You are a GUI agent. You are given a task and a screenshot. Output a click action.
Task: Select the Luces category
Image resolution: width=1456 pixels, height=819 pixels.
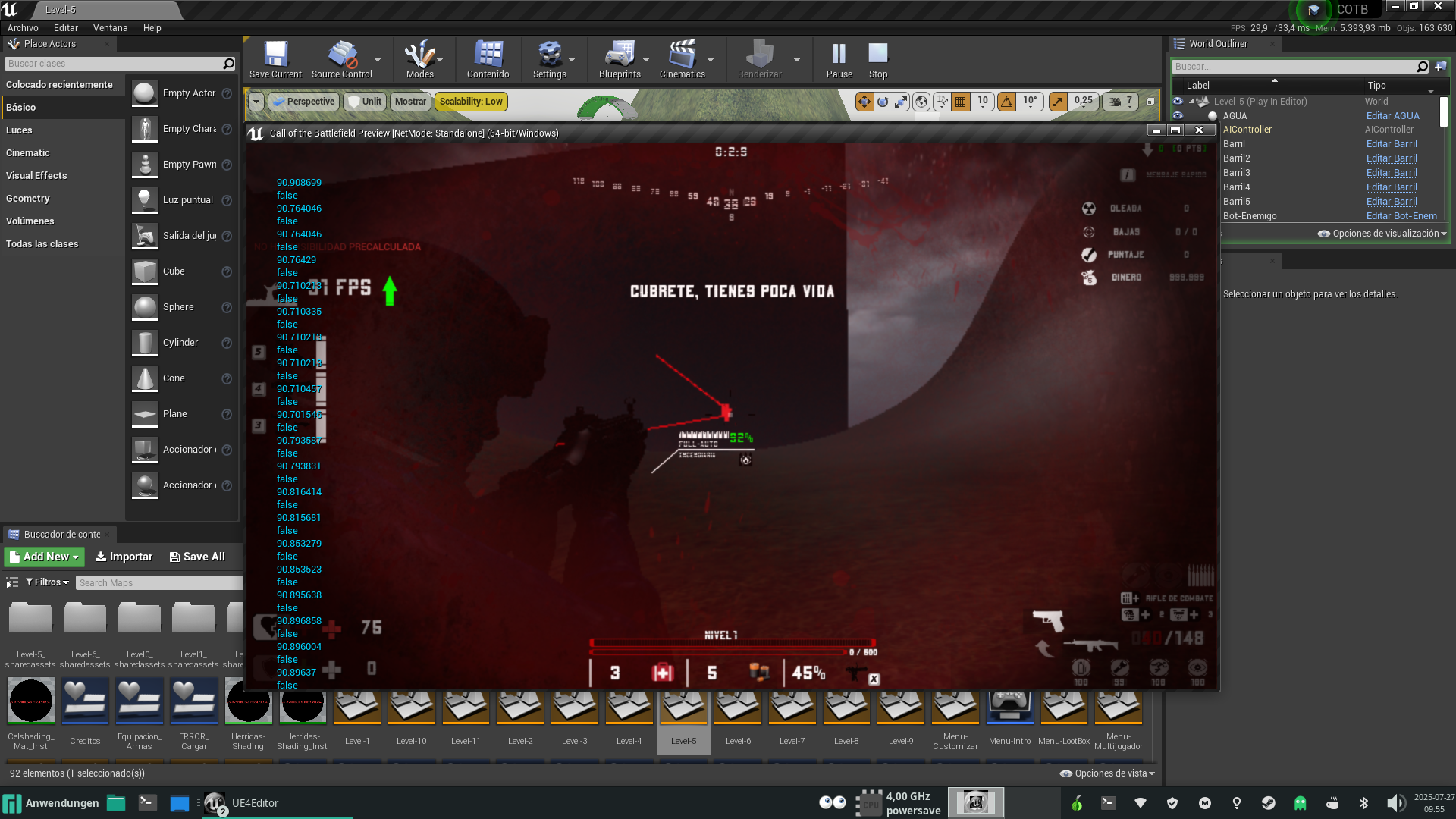coord(62,130)
